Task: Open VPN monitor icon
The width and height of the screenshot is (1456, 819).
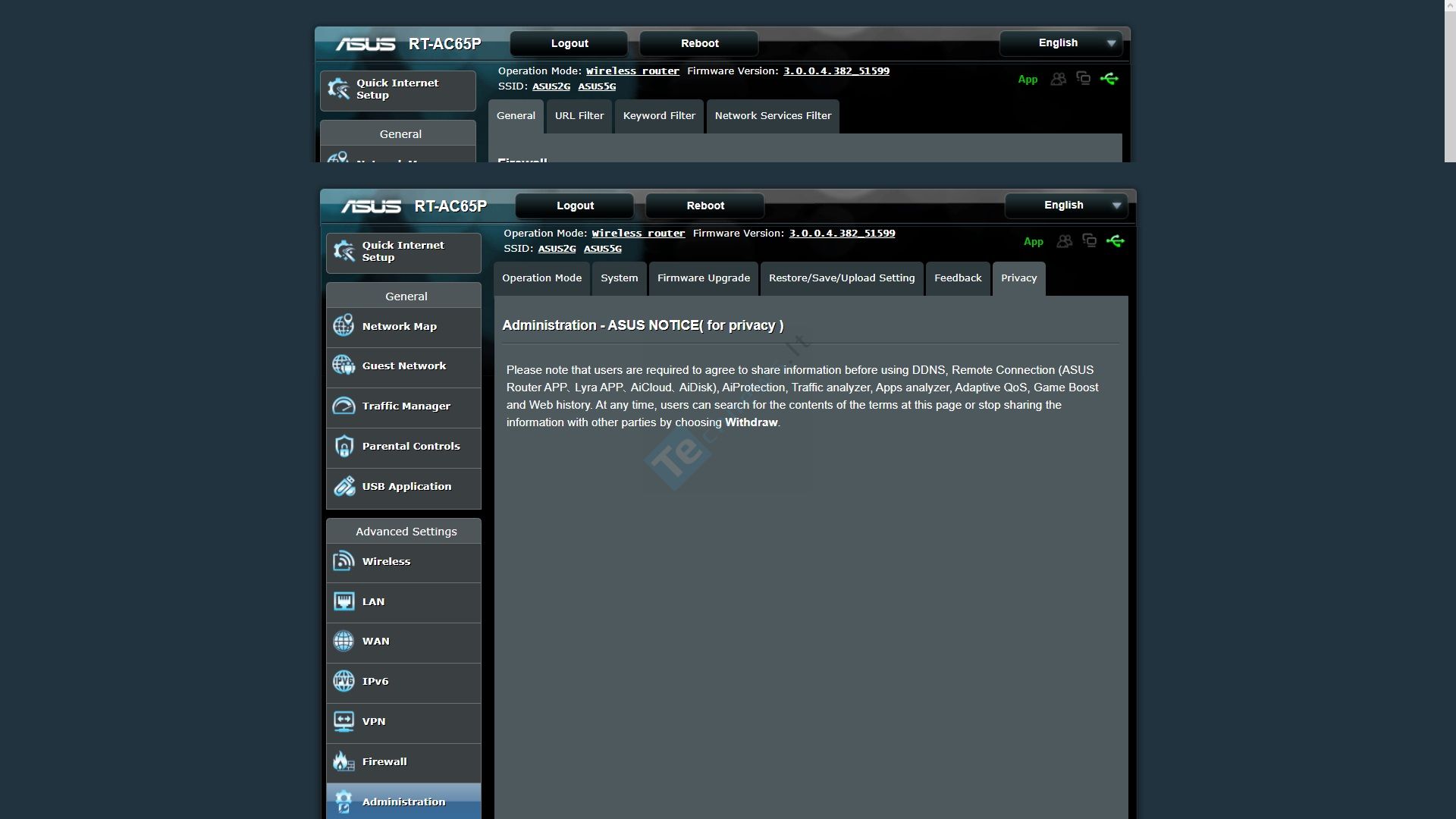Action: coord(344,721)
